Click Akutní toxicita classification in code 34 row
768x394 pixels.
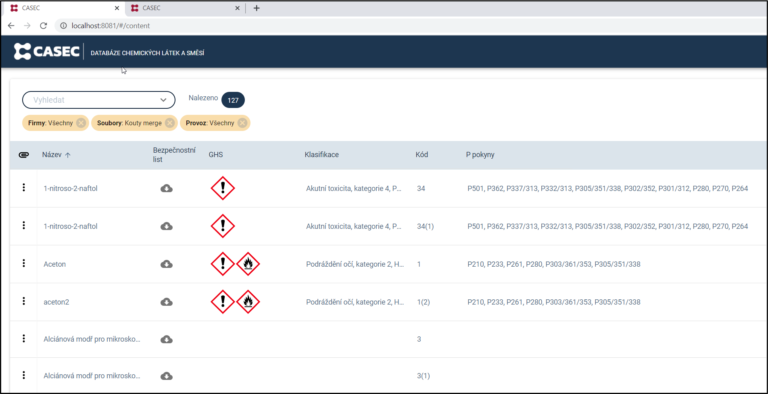point(354,188)
